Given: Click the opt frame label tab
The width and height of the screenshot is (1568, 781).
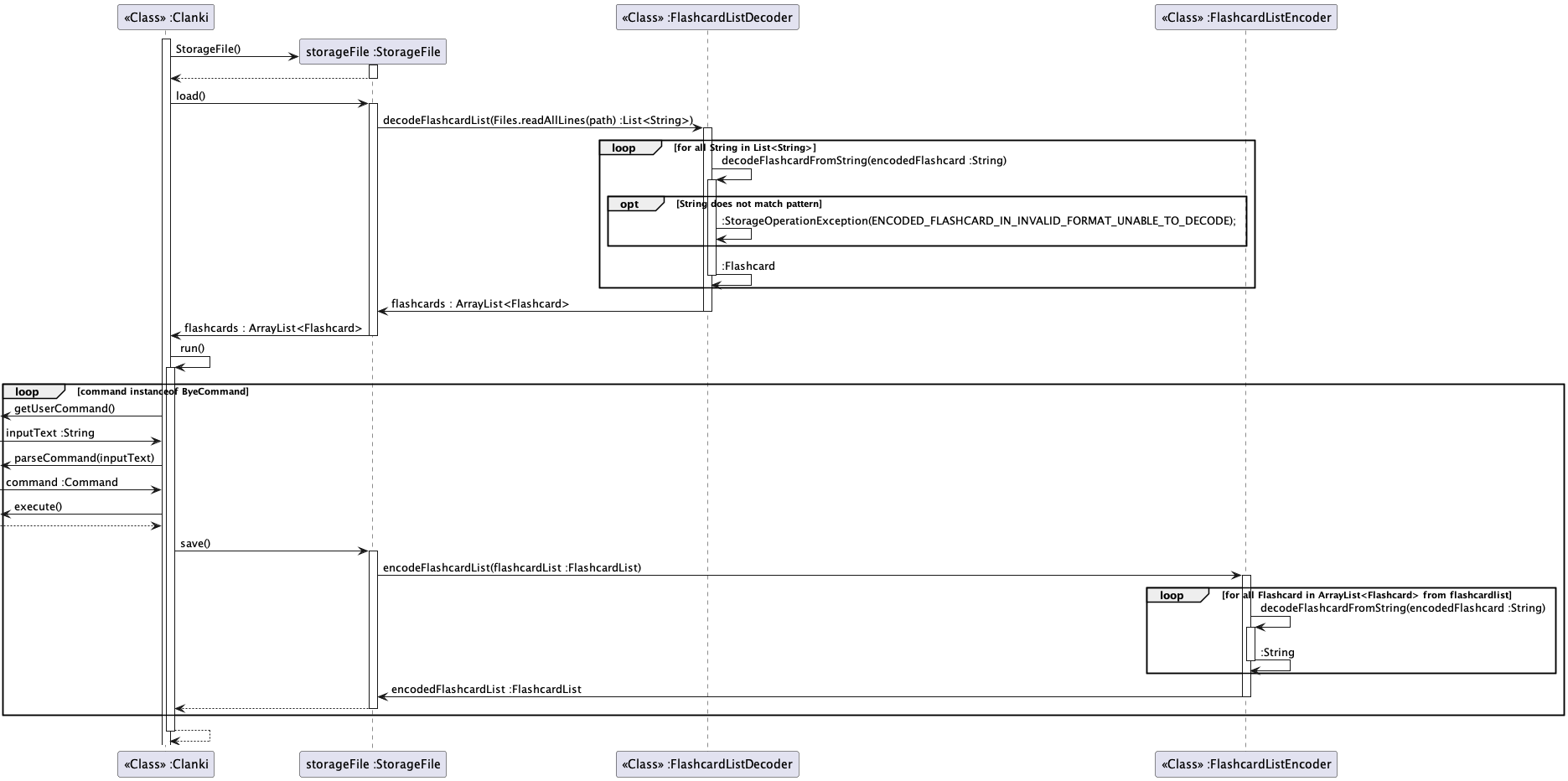Looking at the screenshot, I should 629,204.
